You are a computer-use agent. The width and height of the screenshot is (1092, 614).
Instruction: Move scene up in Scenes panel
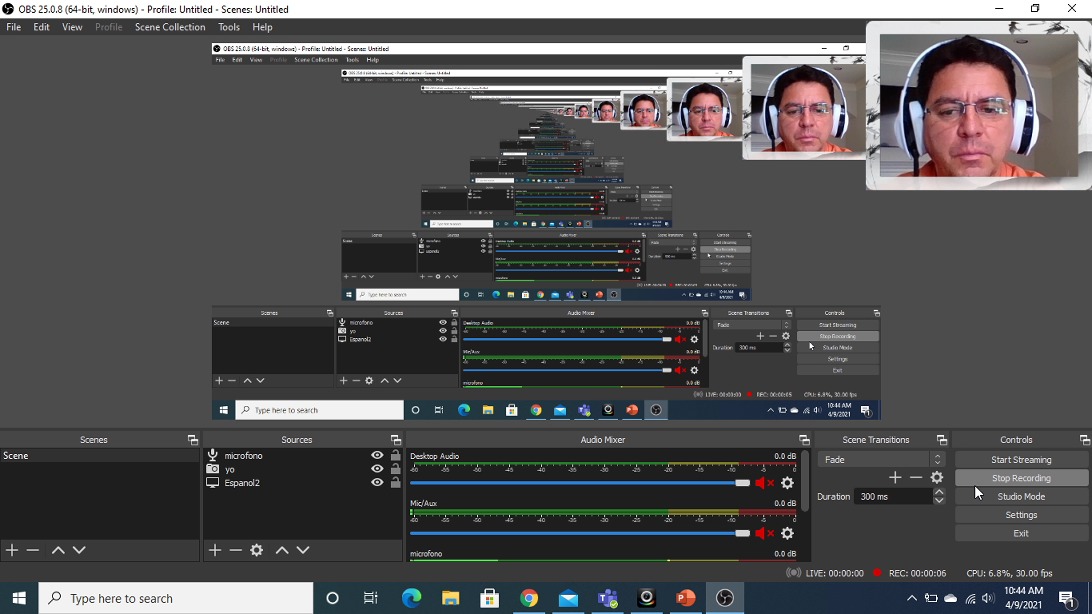[58, 550]
